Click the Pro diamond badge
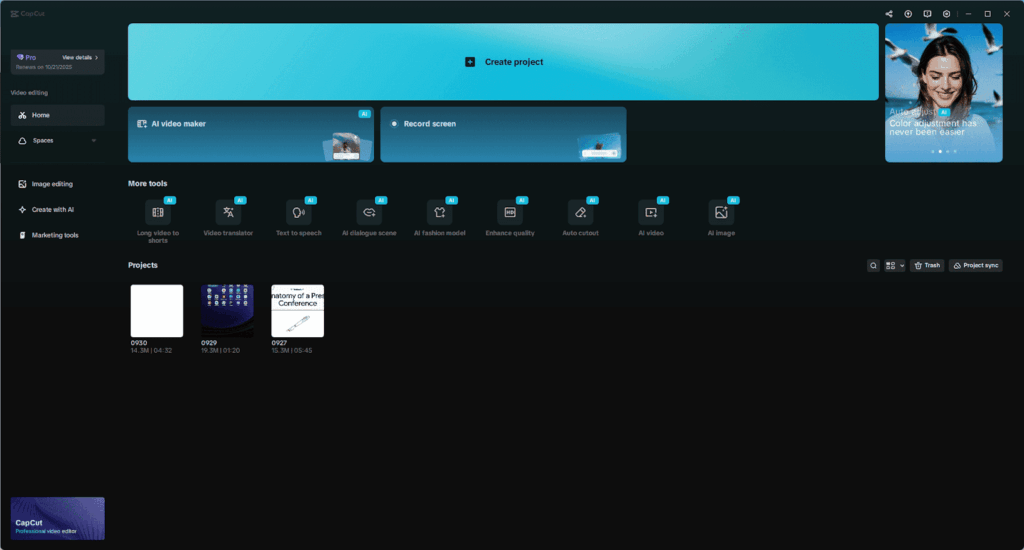The image size is (1024, 550). 26,57
